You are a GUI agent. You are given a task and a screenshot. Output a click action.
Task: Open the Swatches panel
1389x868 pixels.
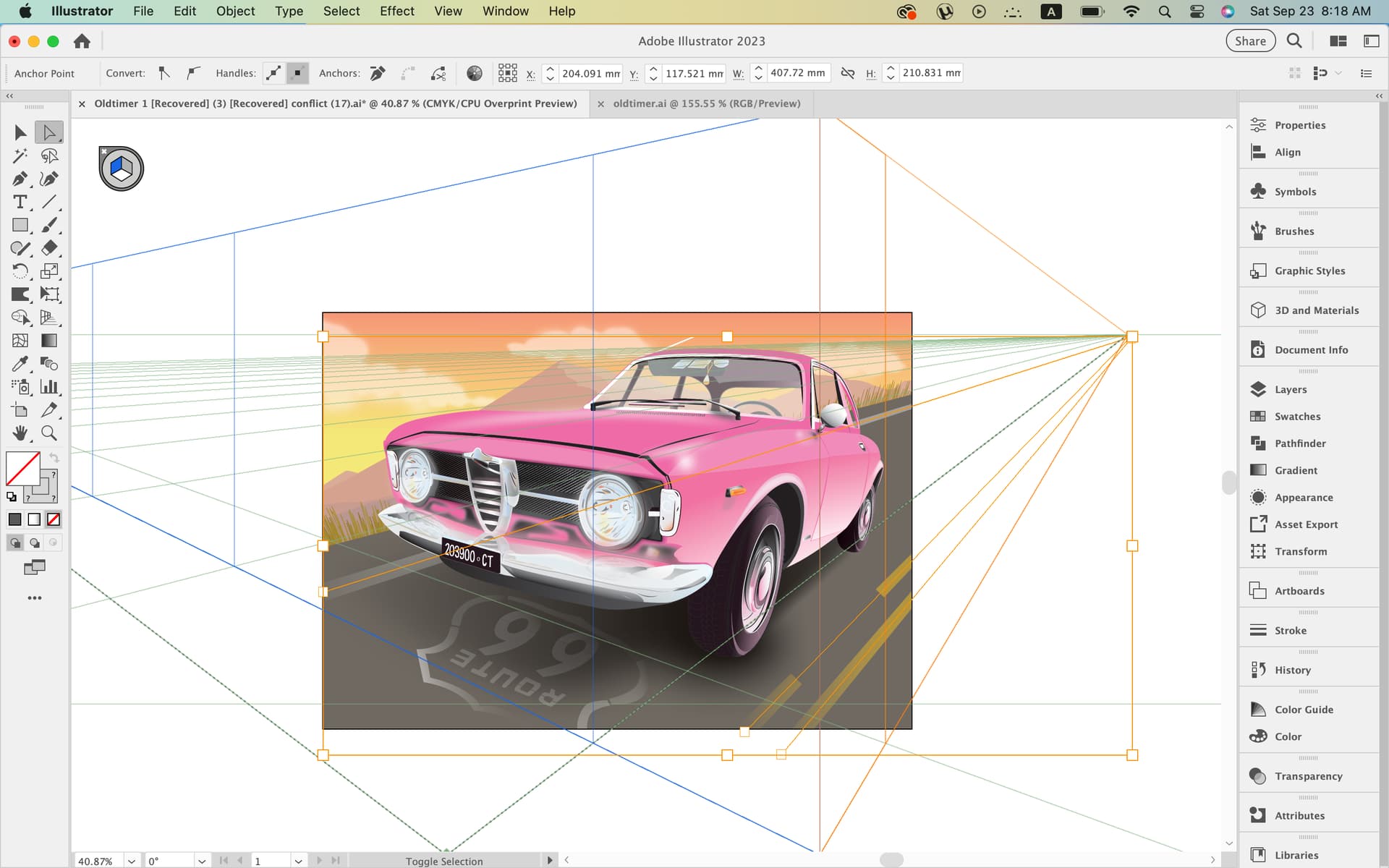[x=1297, y=416]
